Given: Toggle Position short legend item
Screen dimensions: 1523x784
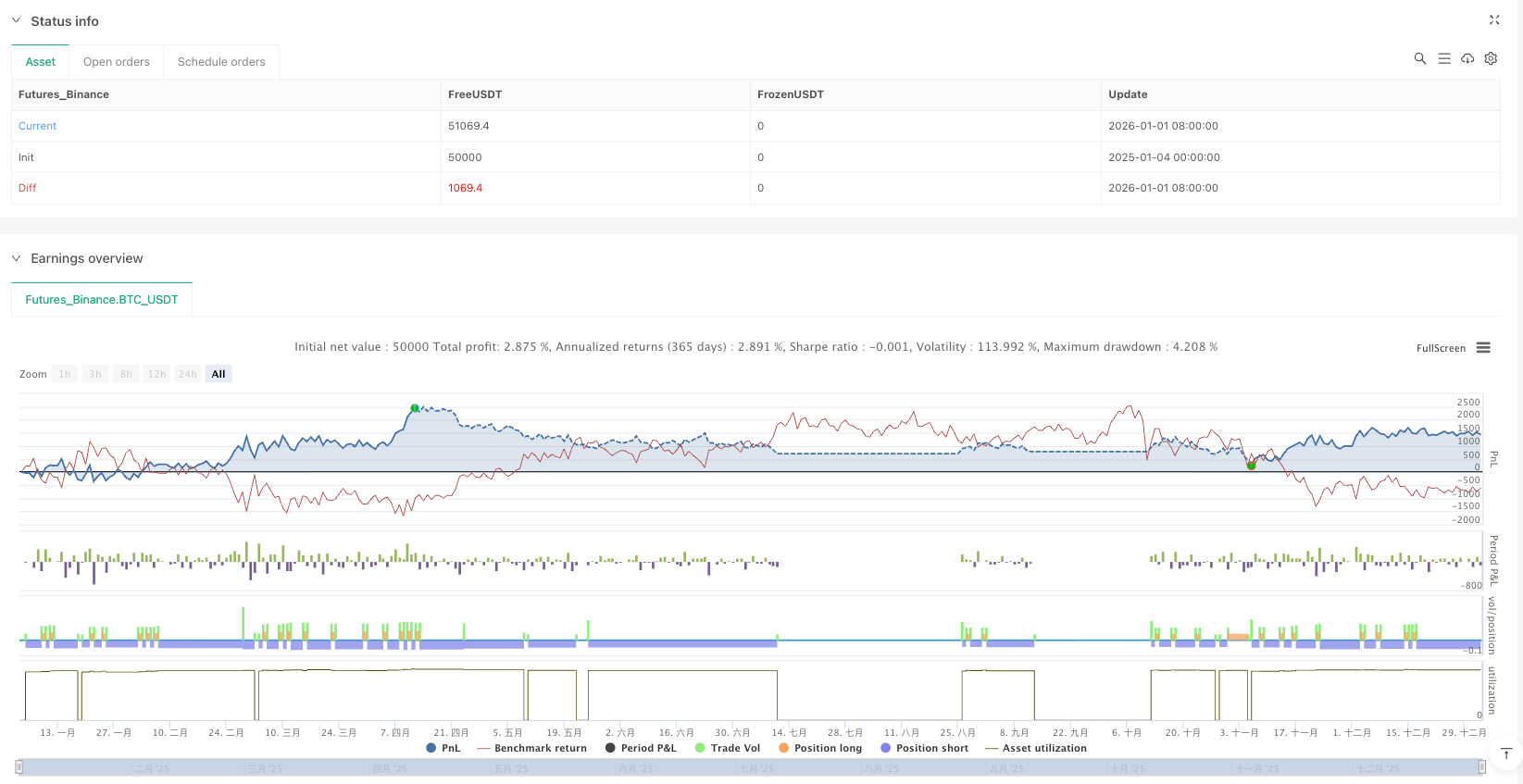Looking at the screenshot, I should tap(924, 748).
